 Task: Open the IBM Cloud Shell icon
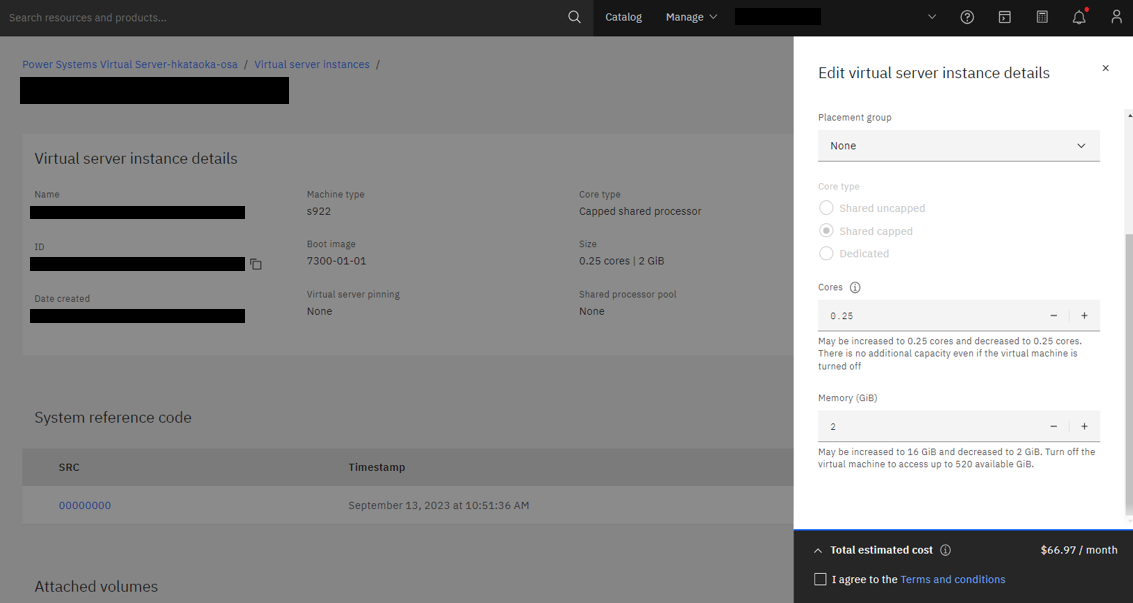tap(1004, 17)
